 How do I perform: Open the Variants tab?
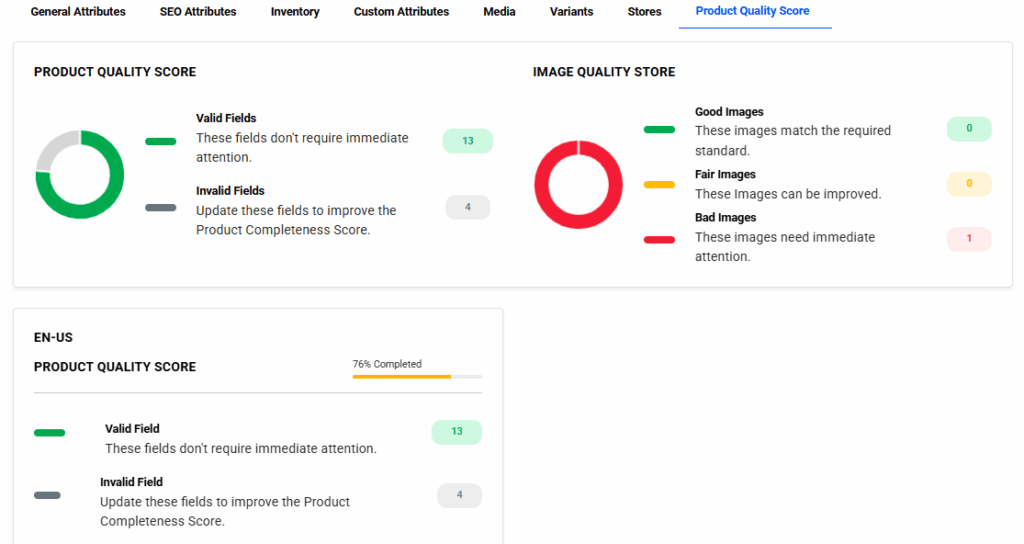571,12
